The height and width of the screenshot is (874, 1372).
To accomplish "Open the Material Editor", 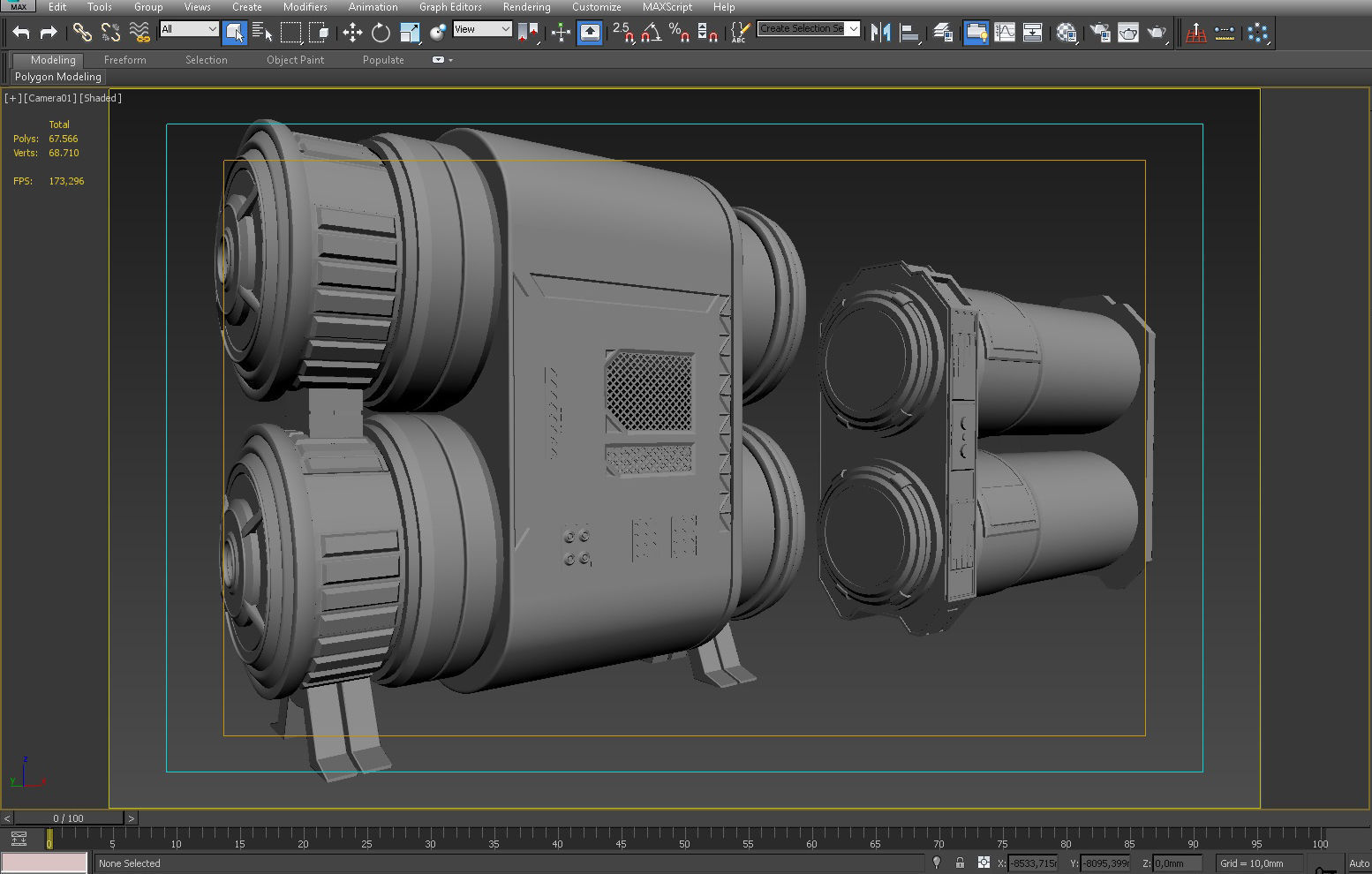I will (x=1067, y=33).
